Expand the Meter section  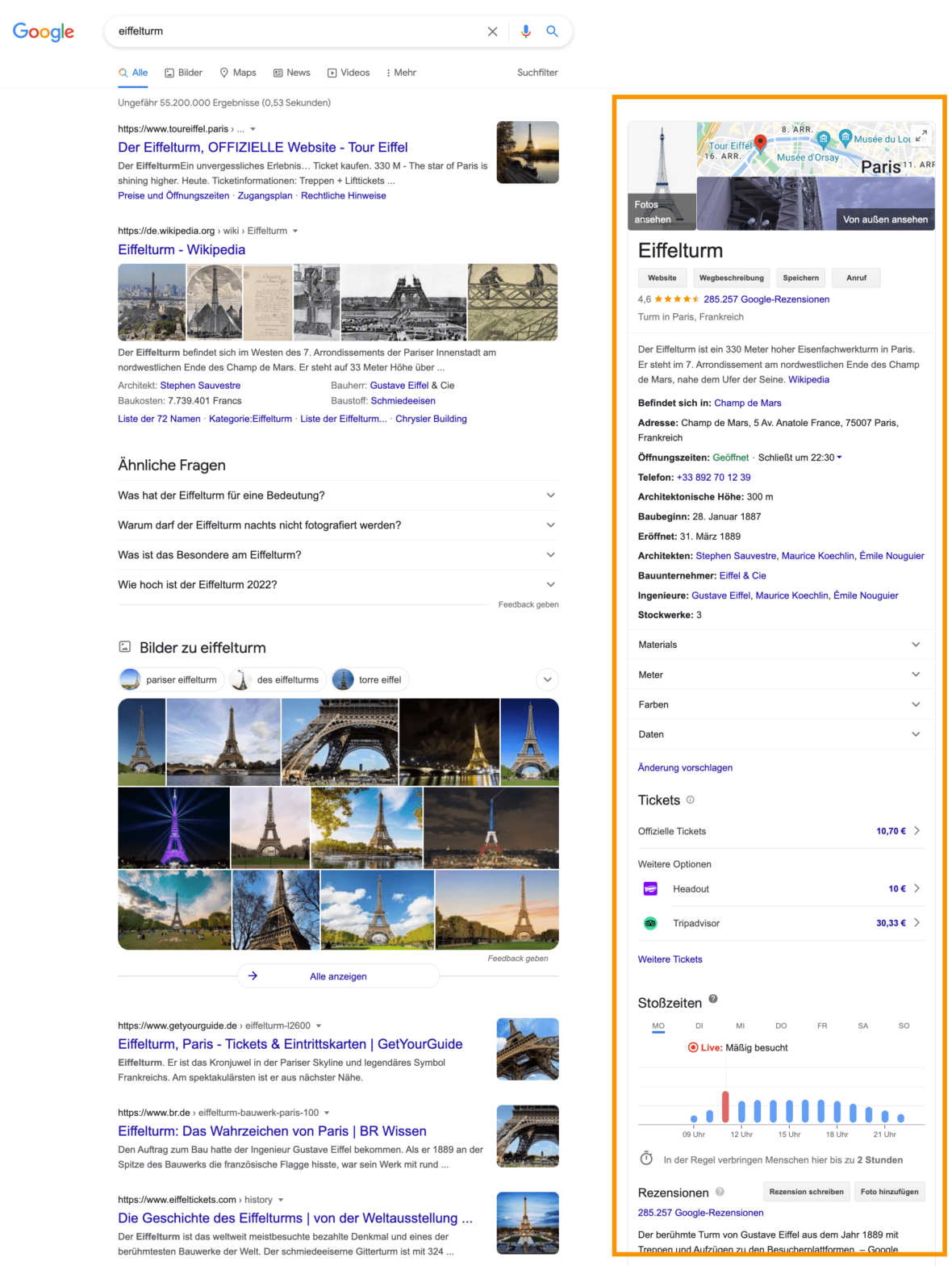(781, 675)
